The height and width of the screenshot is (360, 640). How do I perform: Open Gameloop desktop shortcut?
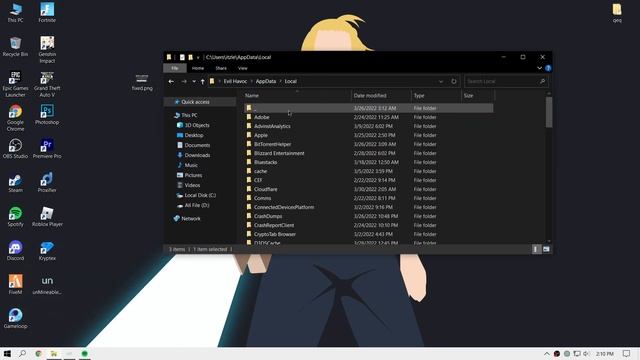(x=16, y=318)
